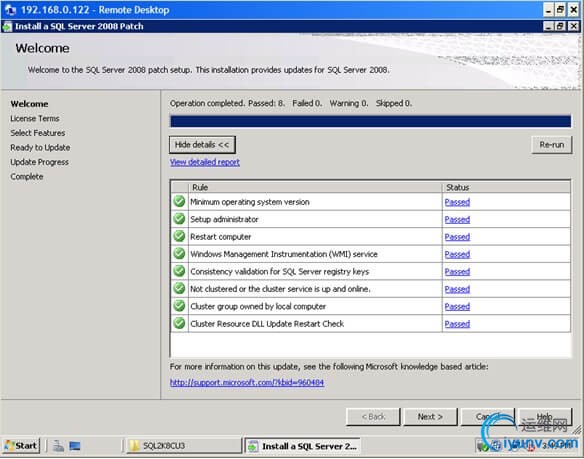This screenshot has height=459, width=584.
Task: Click 'Not clustered or the cluster service' text
Action: pos(280,289)
